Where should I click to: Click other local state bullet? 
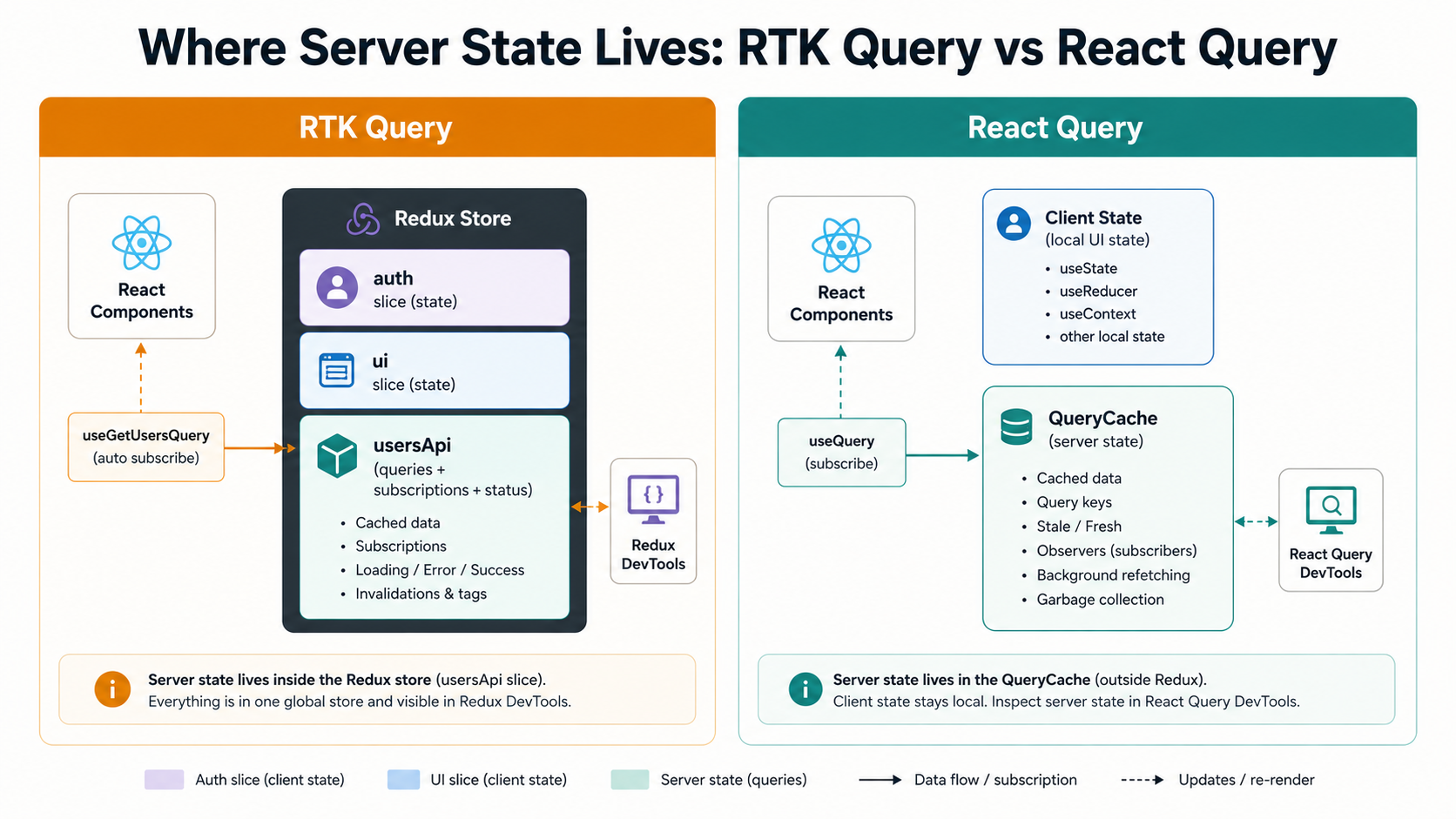[x=1112, y=337]
